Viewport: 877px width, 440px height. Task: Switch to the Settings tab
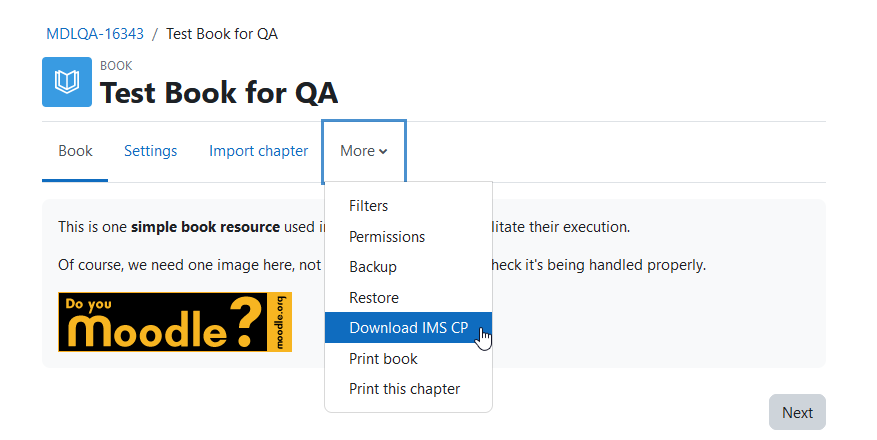[x=150, y=152]
